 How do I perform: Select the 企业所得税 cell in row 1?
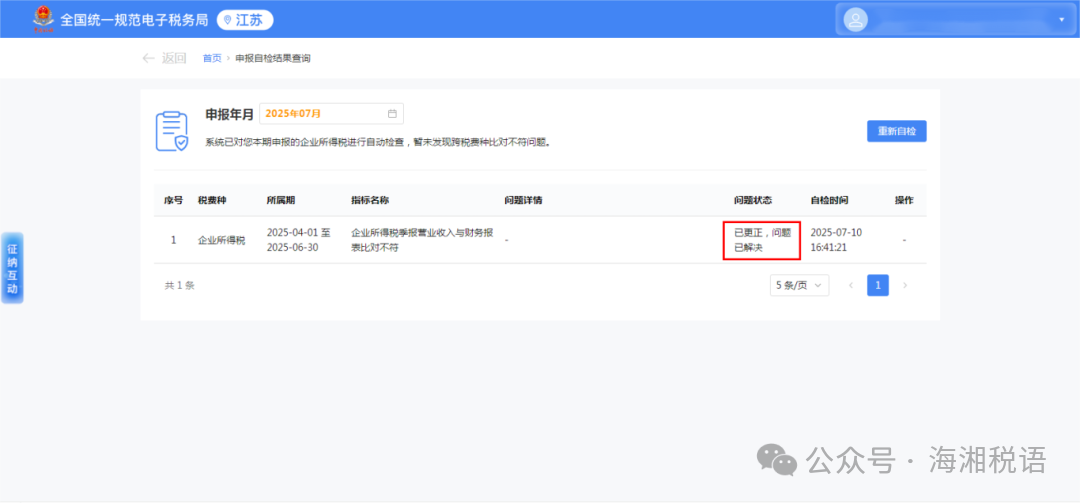click(222, 240)
